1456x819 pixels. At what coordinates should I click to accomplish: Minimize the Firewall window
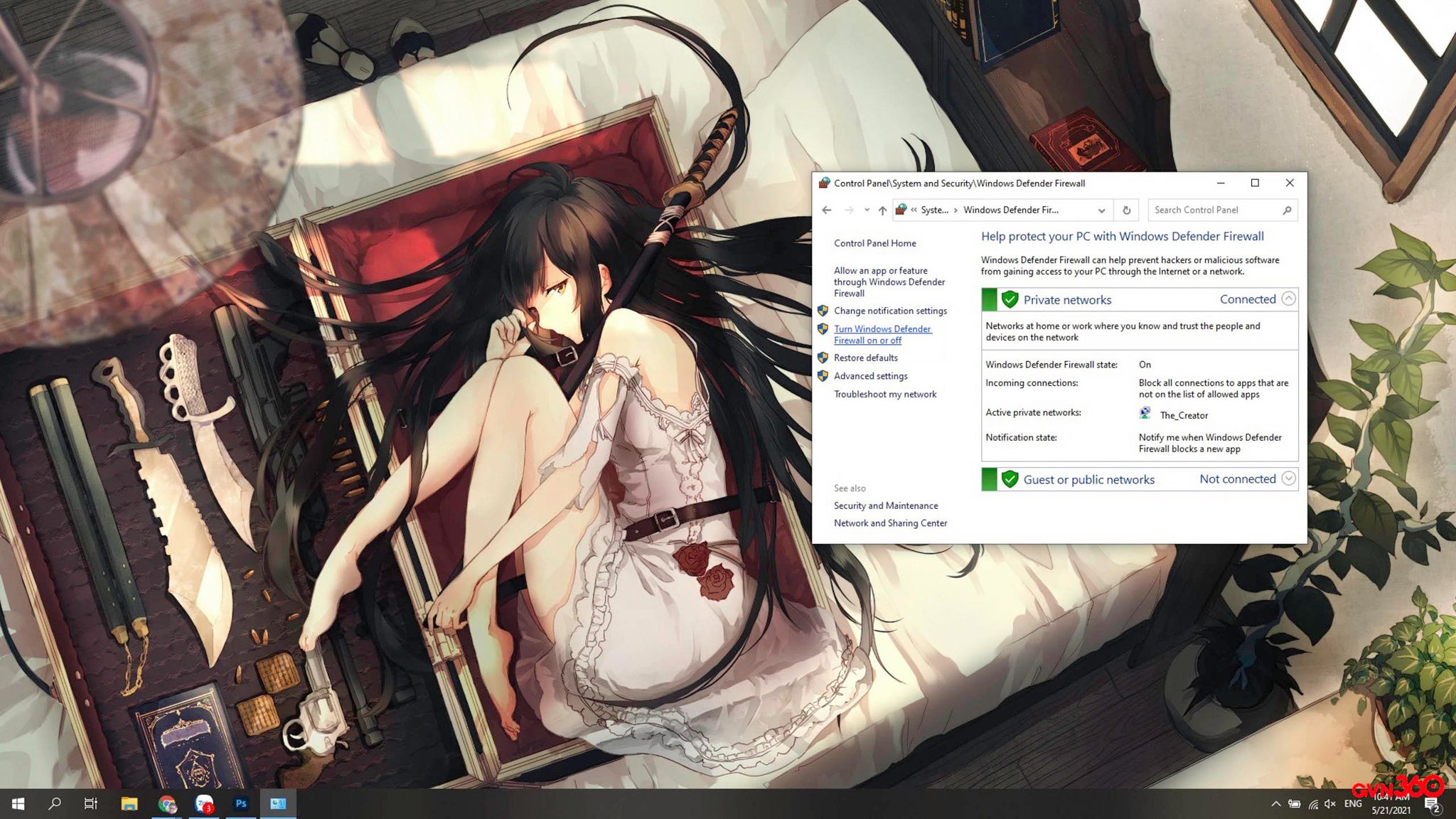coord(1221,183)
